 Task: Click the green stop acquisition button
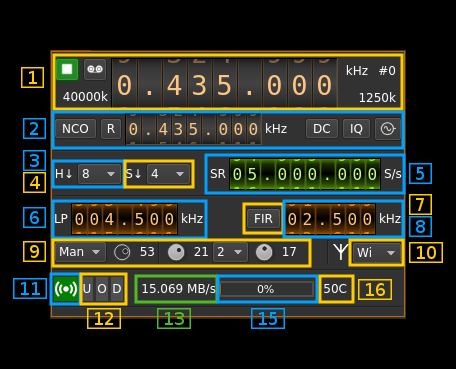coord(67,69)
